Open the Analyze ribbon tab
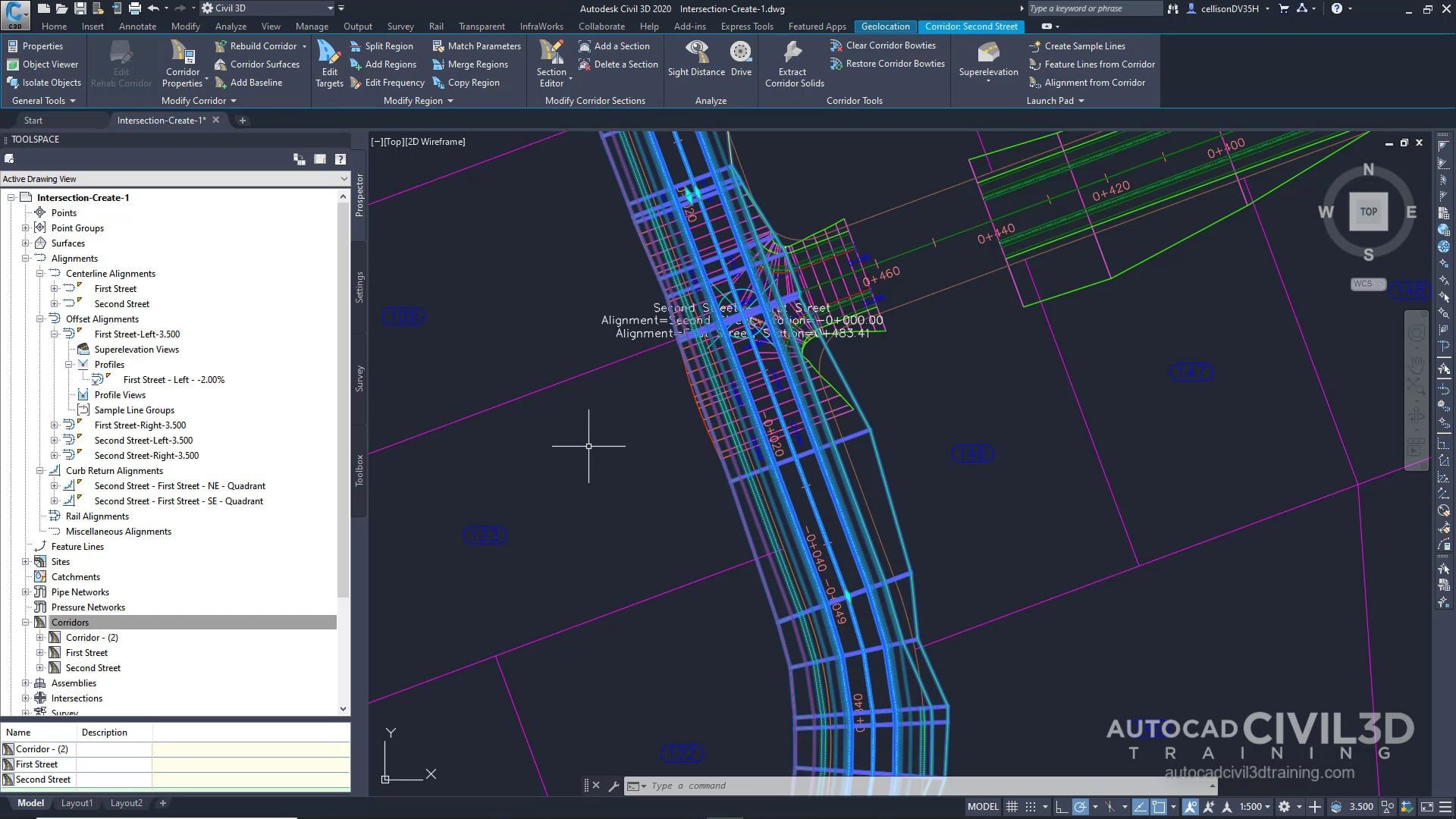Screen dimensions: 1456x819 point(231,26)
